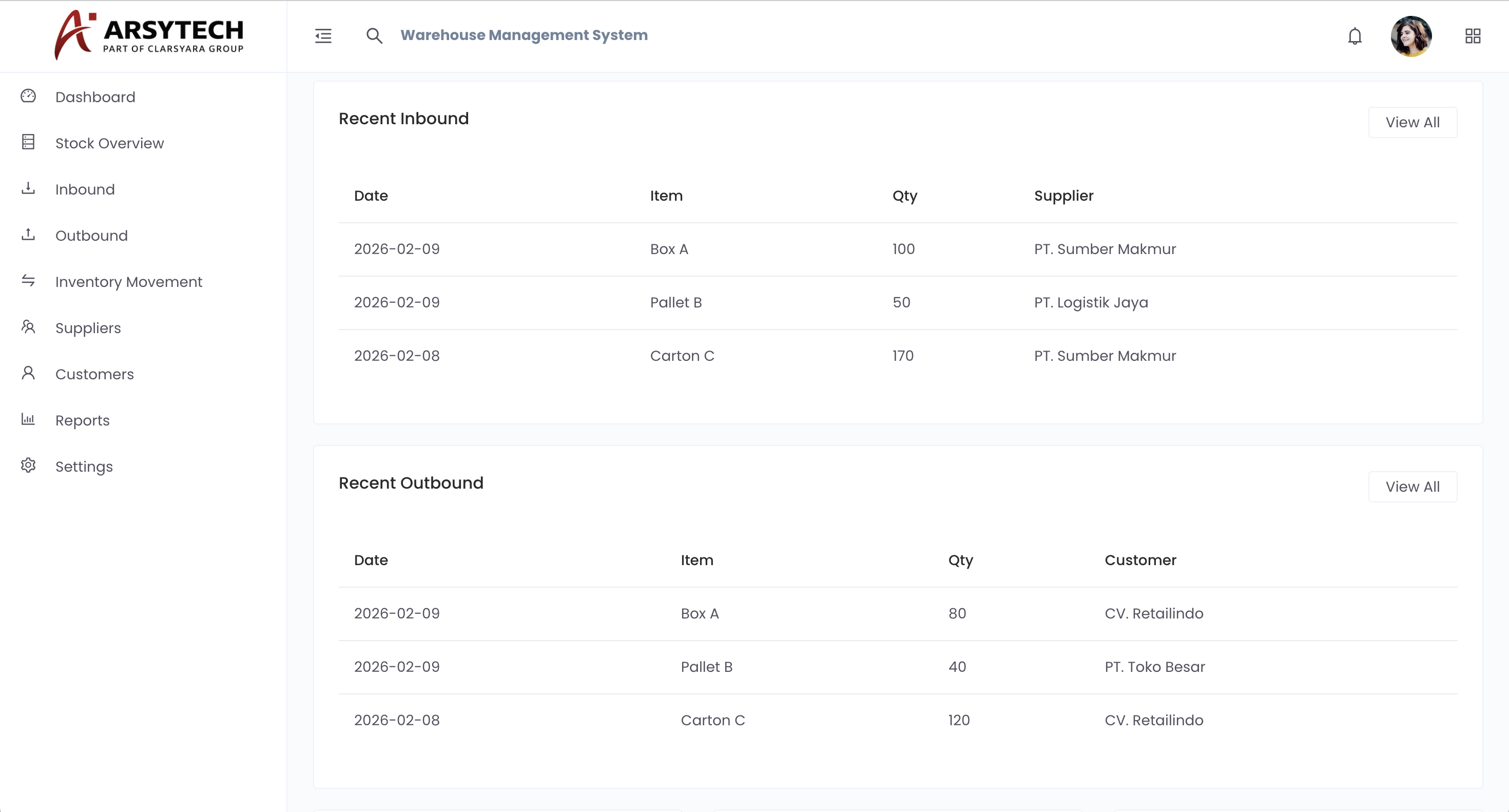Screen dimensions: 1509x812
Task: Click the Outbound upload-arrow icon
Action: click(x=28, y=235)
